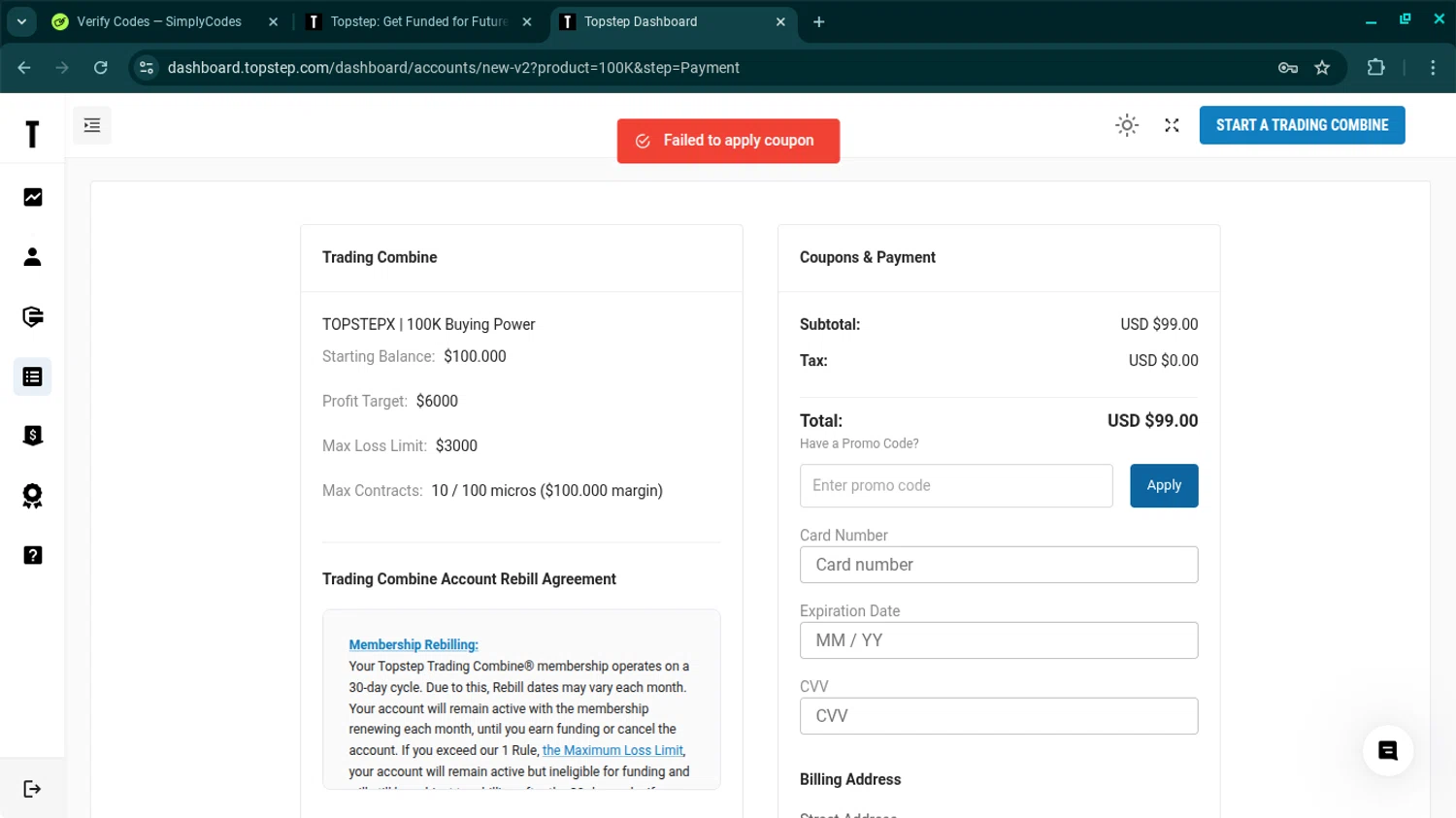This screenshot has width=1456, height=818.
Task: Open the browser tab search dropdown
Action: click(21, 21)
